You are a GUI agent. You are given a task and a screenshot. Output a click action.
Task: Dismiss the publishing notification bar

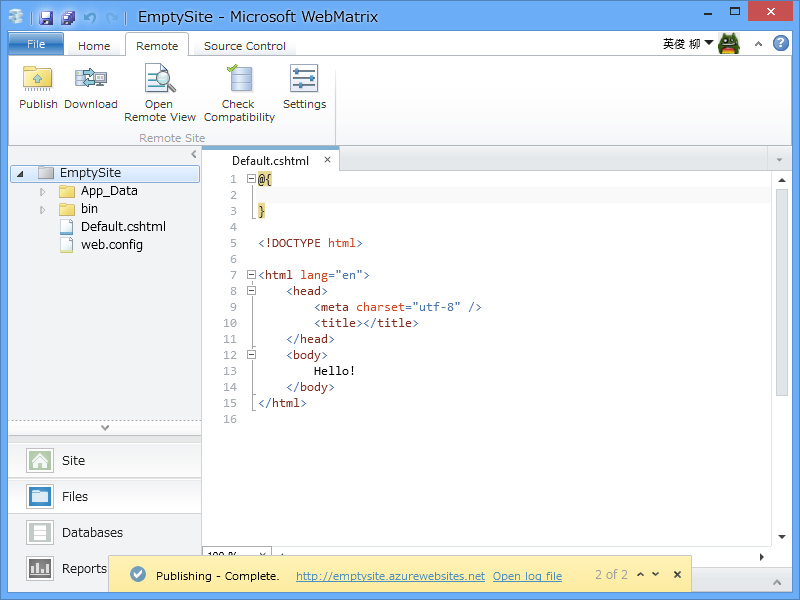click(x=678, y=574)
